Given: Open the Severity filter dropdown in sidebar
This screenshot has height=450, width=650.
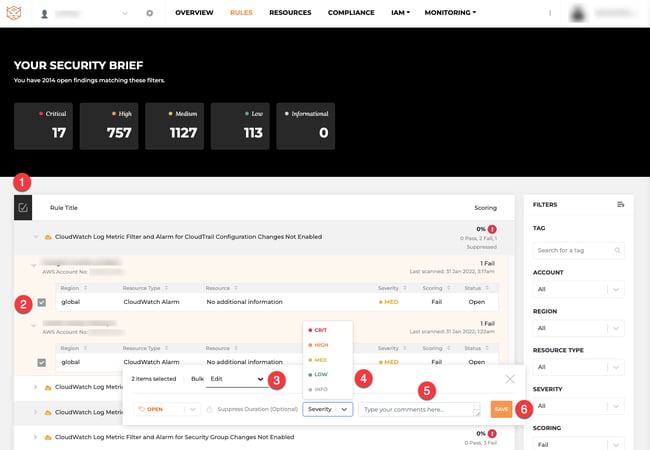Looking at the screenshot, I should tap(578, 406).
